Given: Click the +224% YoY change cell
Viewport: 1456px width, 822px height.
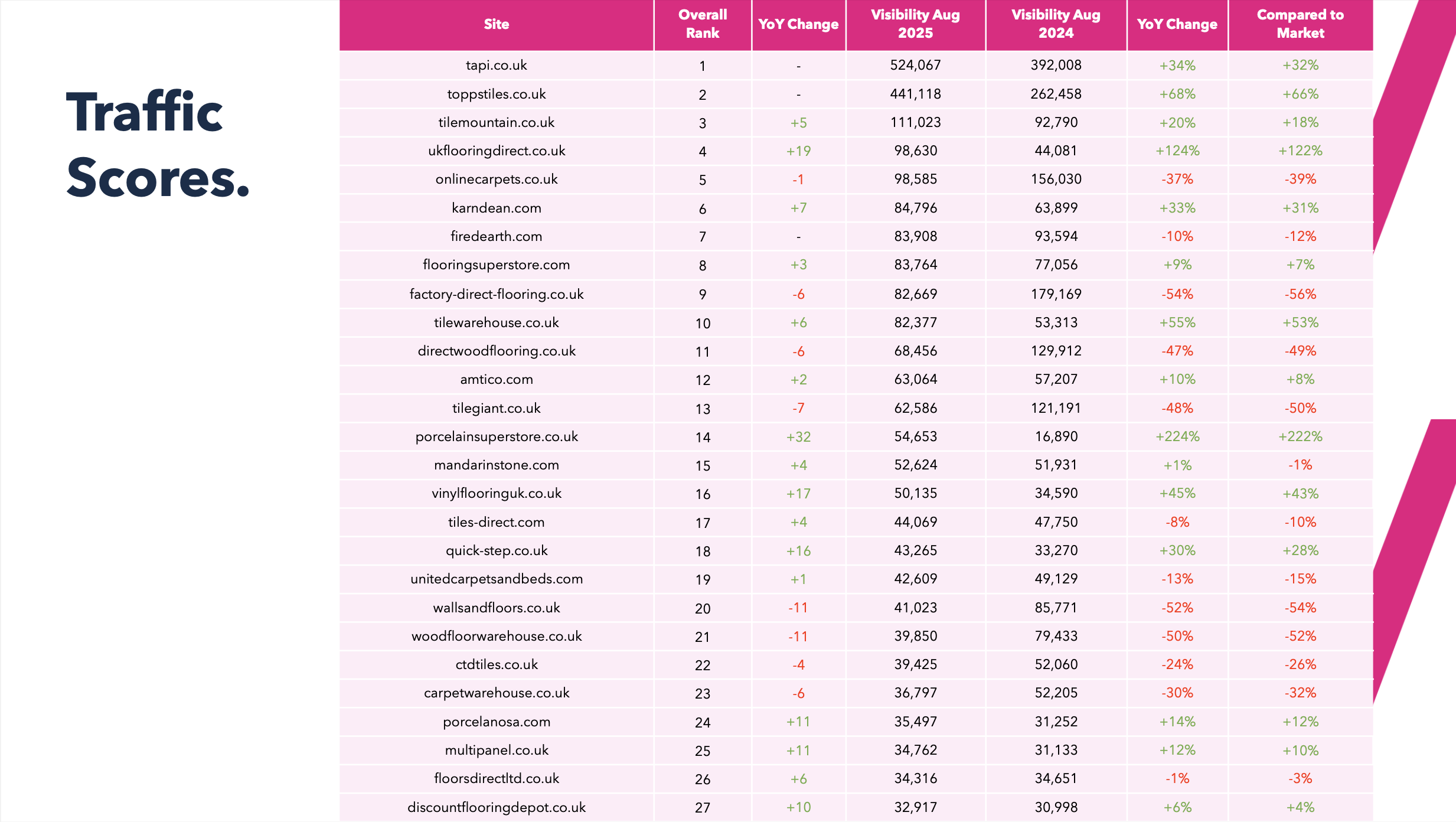Looking at the screenshot, I should pos(1177,436).
